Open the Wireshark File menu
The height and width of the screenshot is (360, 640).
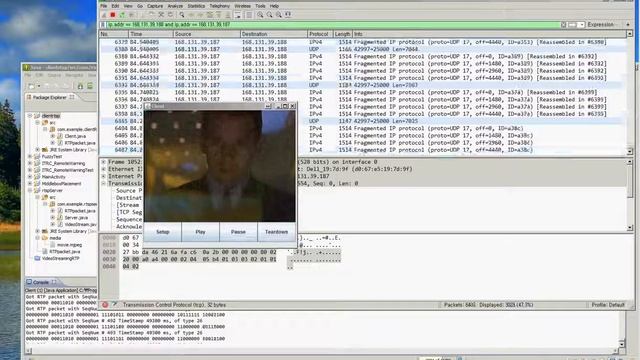tap(104, 6)
